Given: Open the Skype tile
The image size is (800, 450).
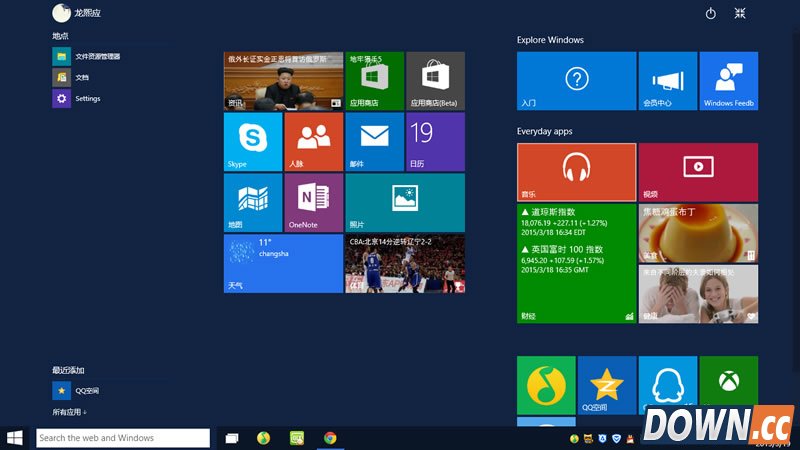Looking at the screenshot, I should (x=253, y=142).
